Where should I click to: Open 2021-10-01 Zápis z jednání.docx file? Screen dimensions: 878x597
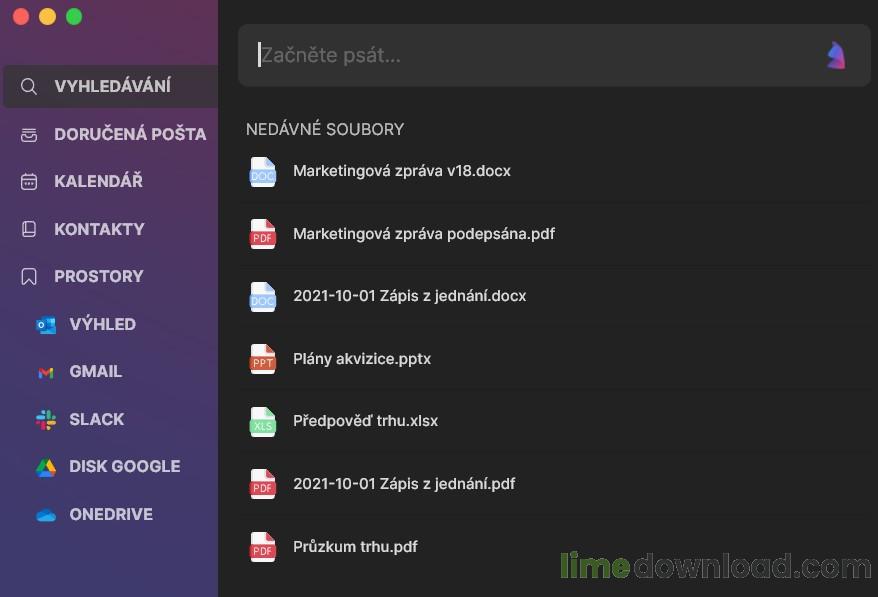coord(409,296)
